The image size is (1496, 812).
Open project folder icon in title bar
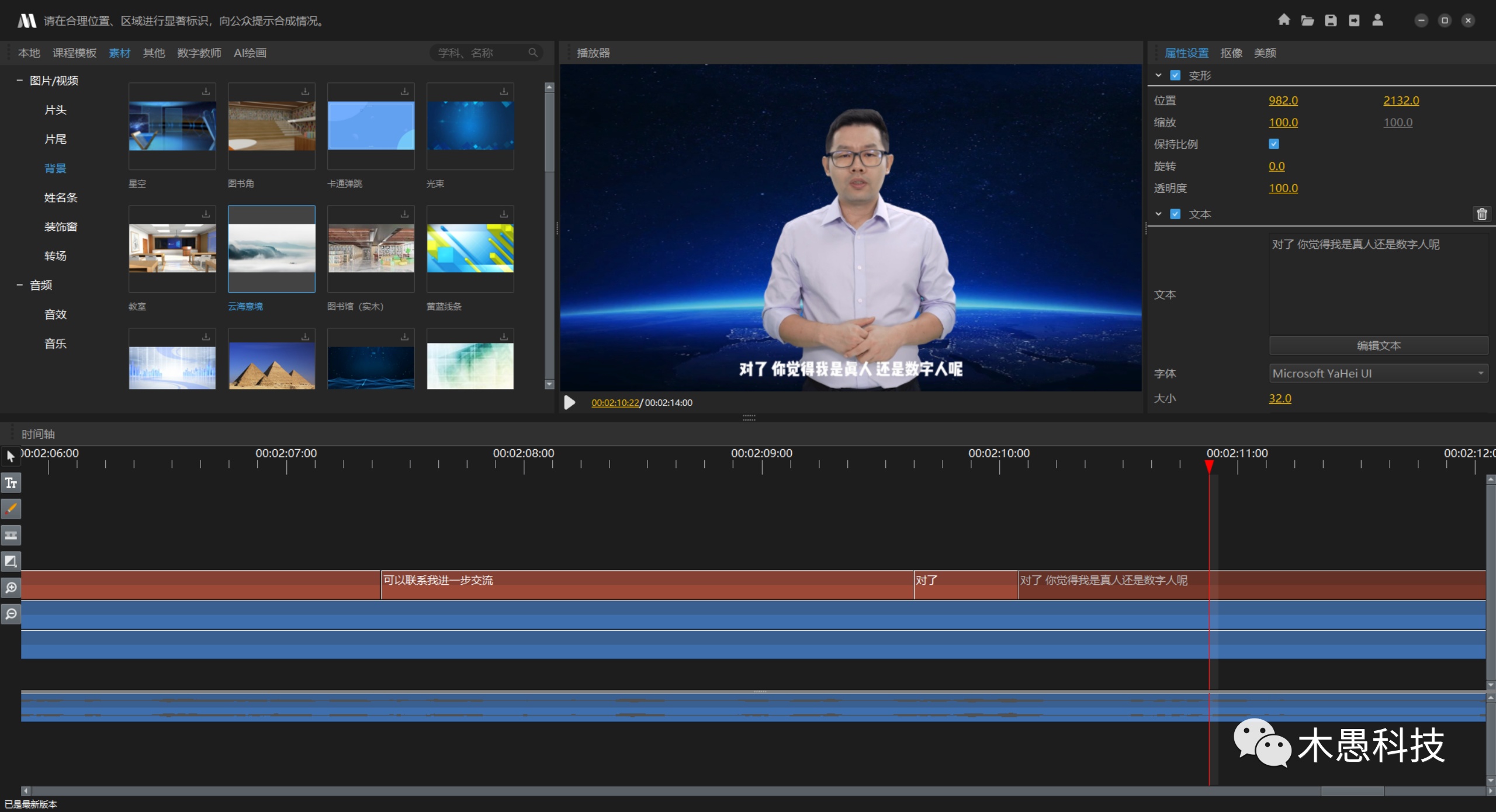point(1307,20)
